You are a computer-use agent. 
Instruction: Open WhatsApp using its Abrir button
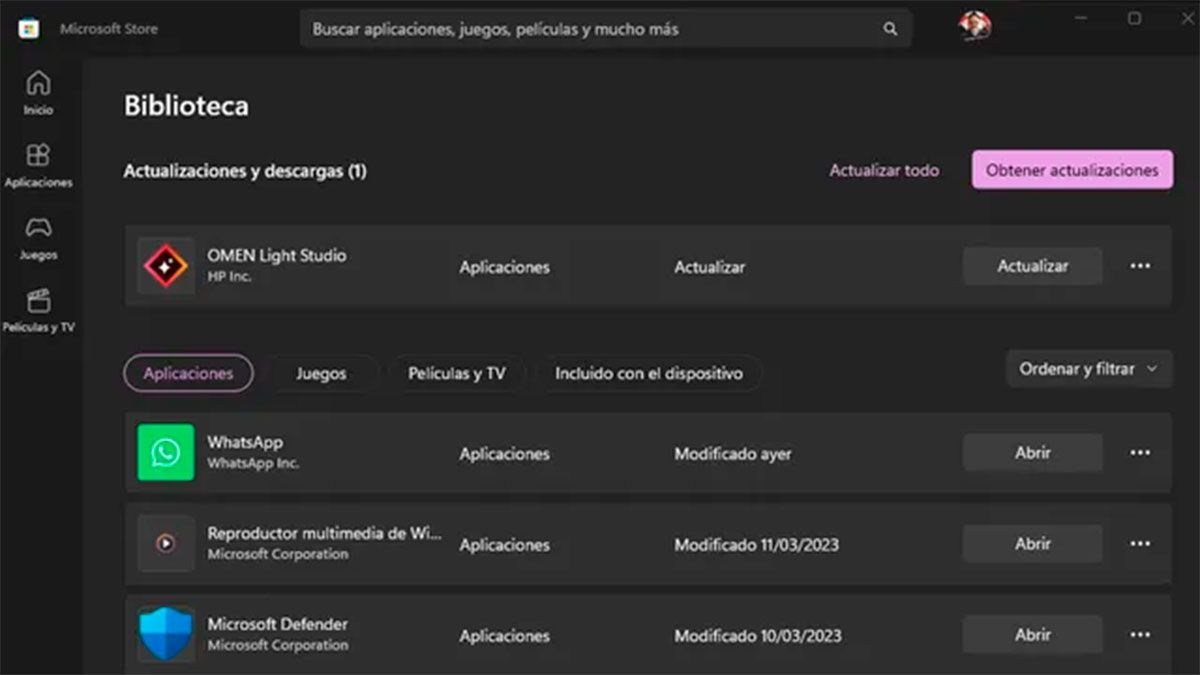[x=1032, y=453]
